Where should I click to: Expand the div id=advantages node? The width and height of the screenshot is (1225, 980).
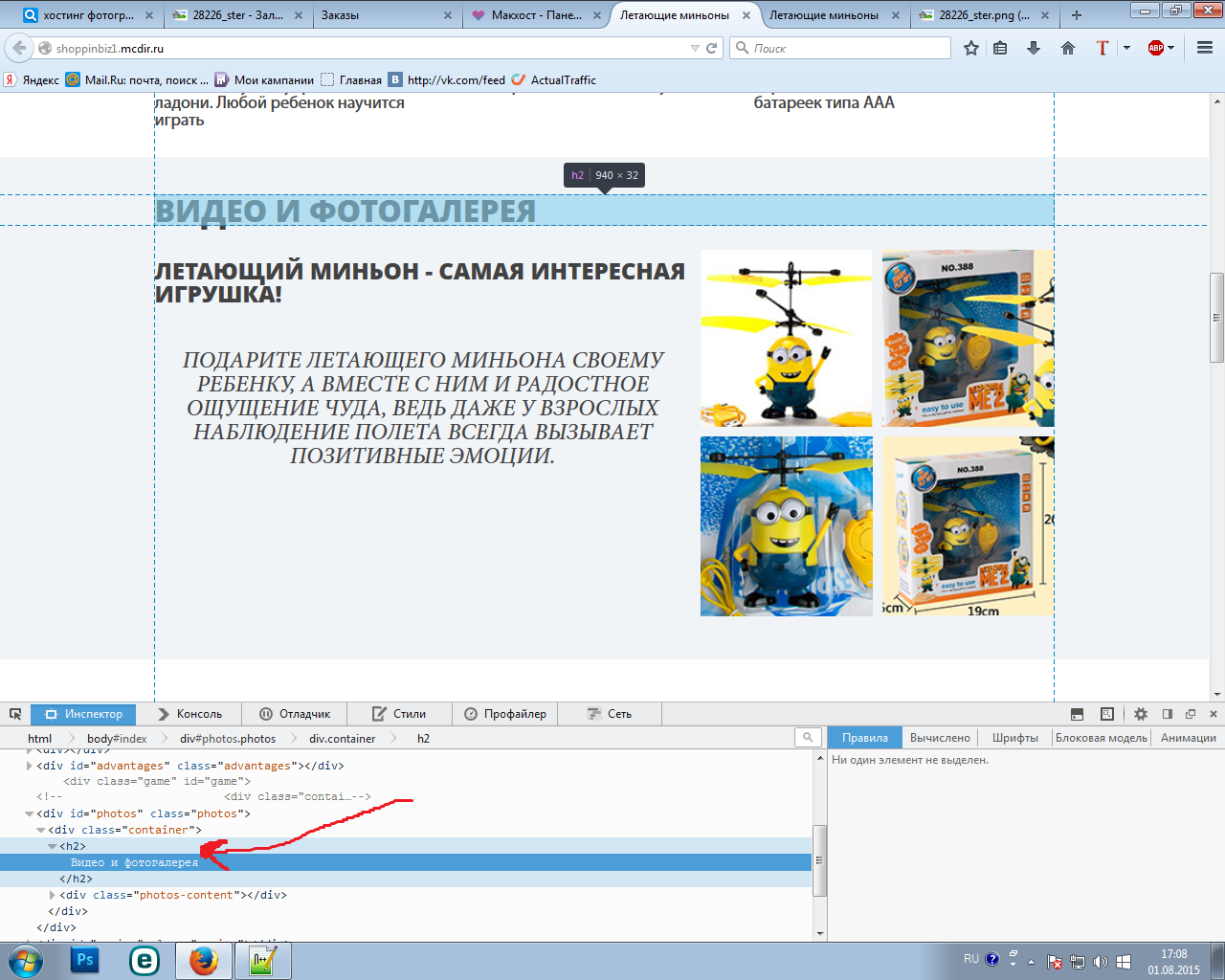click(29, 766)
